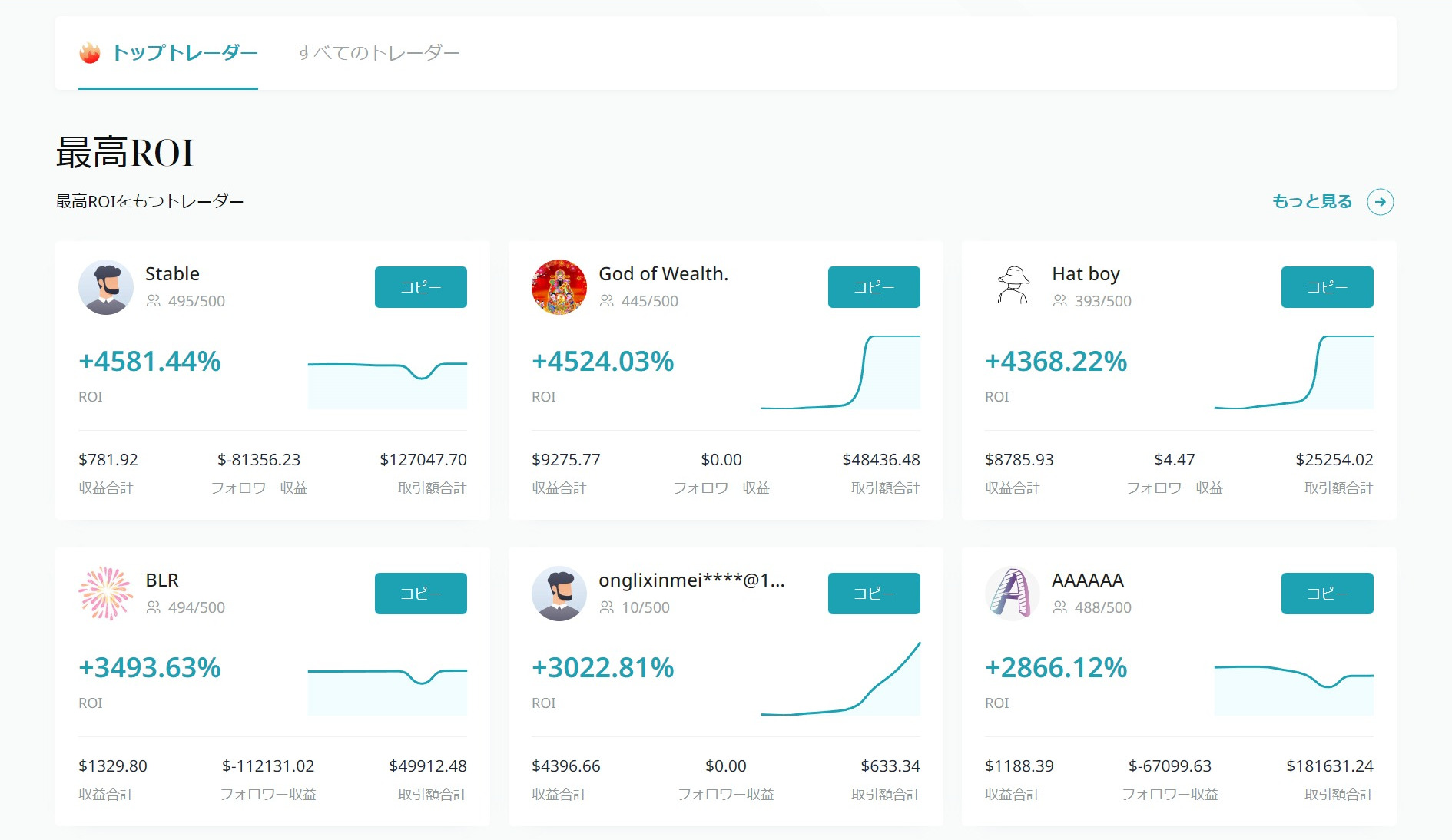Click コピー on the AAAAAA trader card
Viewport: 1452px width, 840px height.
coord(1327,594)
